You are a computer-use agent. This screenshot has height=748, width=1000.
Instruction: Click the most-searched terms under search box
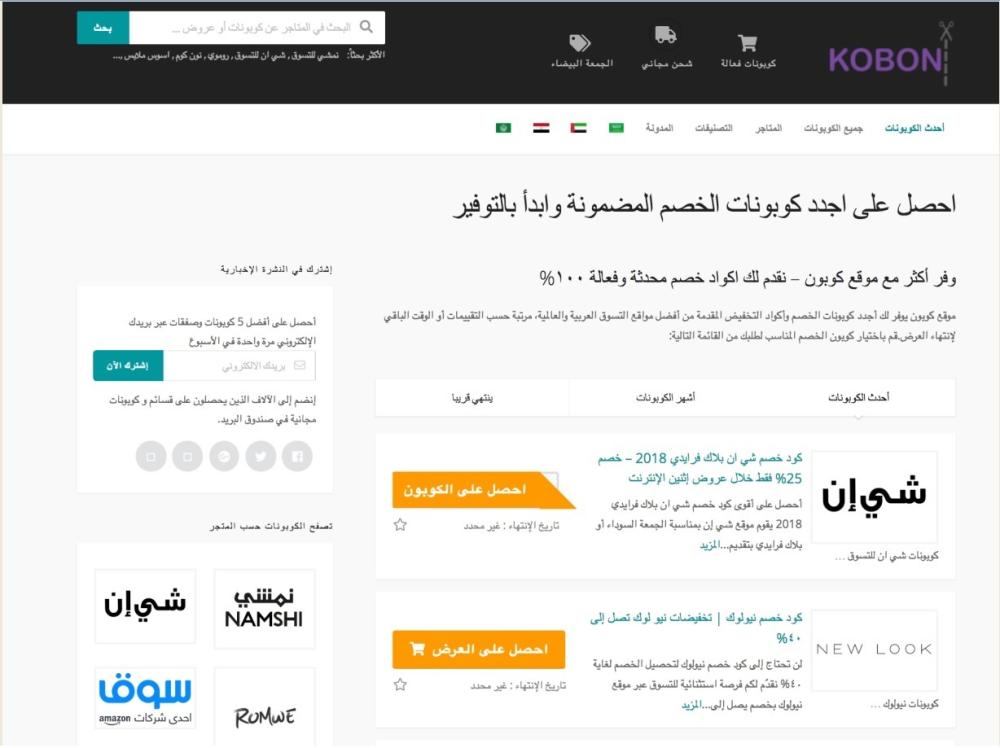[x=226, y=55]
